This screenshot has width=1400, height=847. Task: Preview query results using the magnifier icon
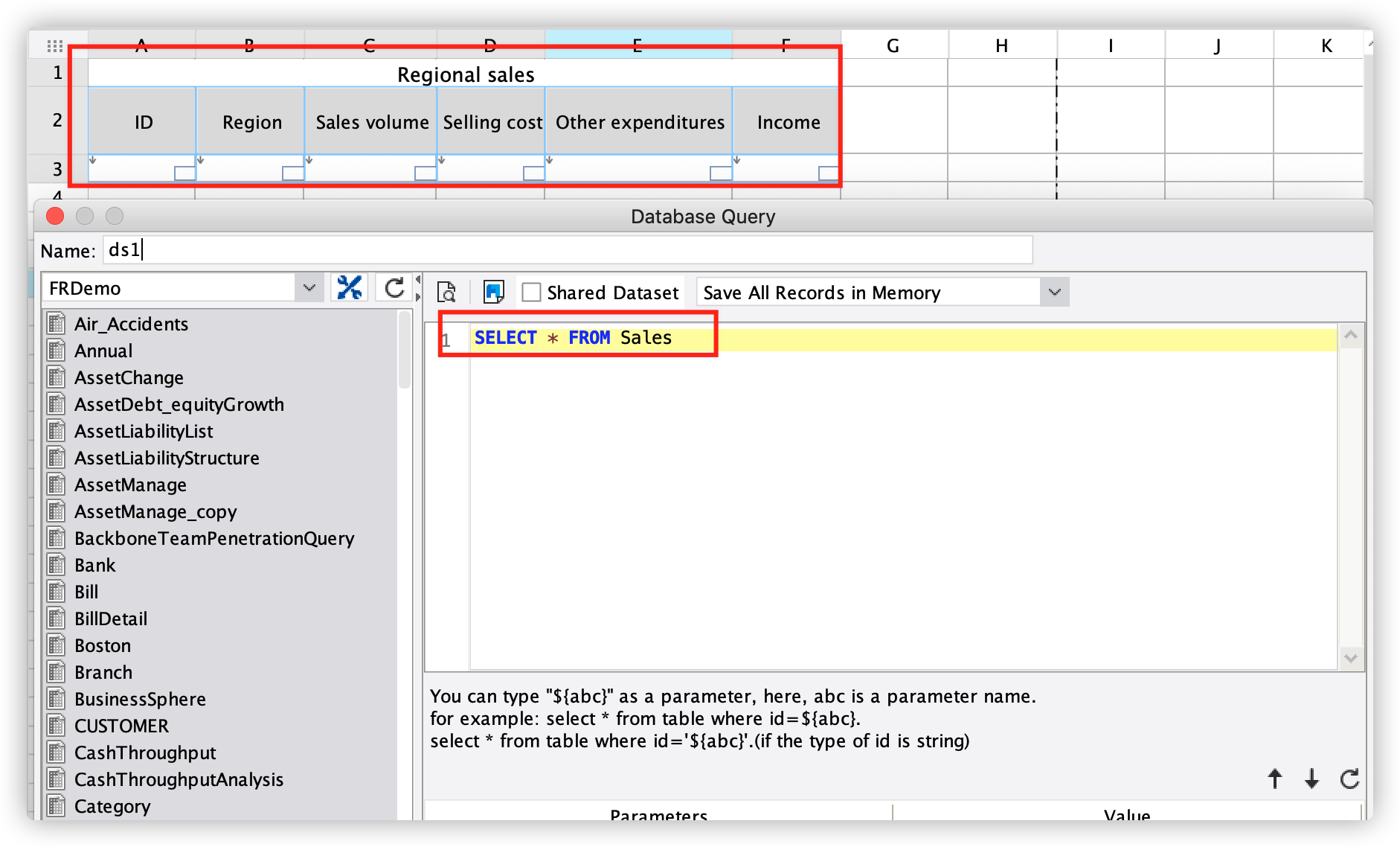(446, 293)
